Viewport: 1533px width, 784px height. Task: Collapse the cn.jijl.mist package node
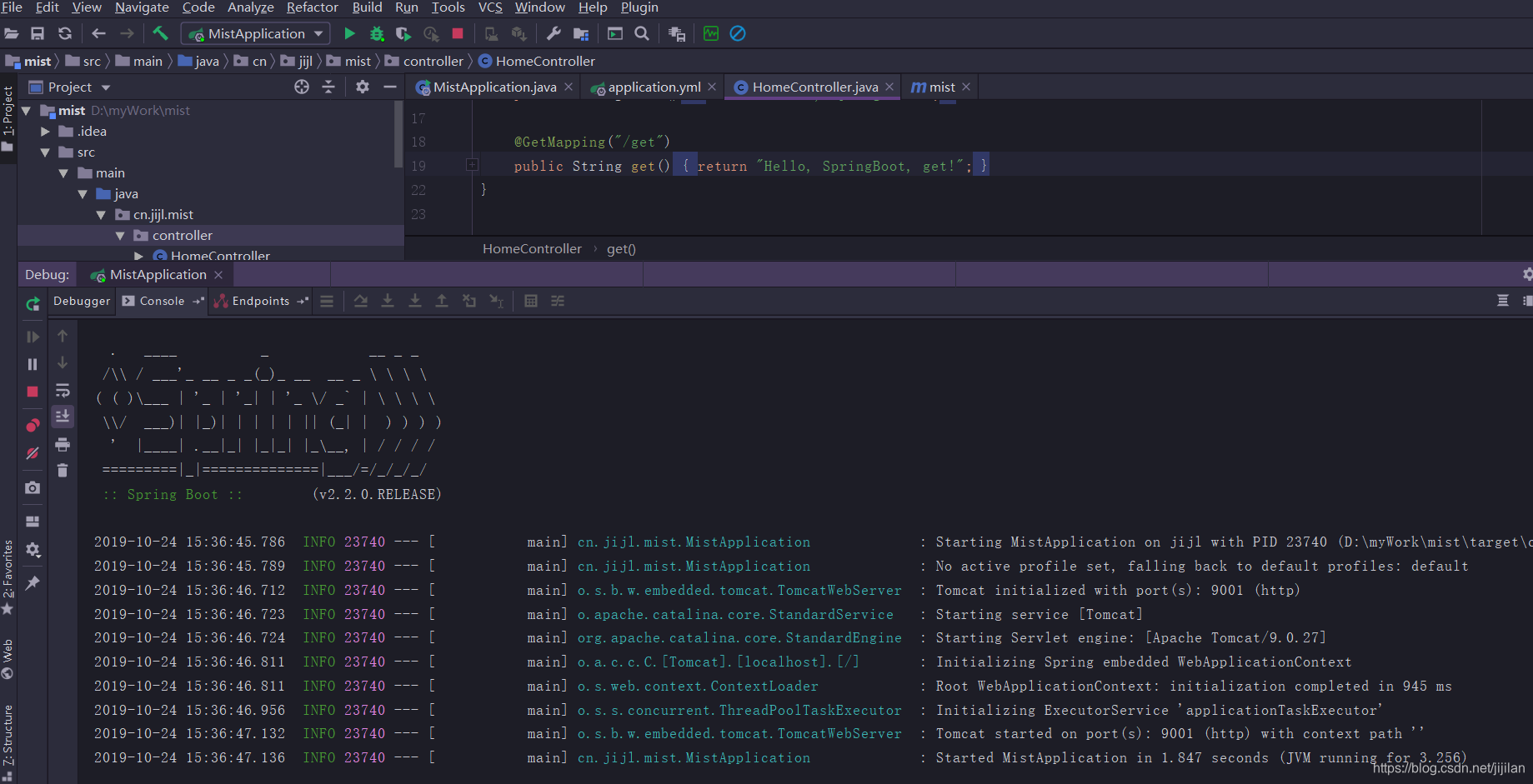(101, 214)
